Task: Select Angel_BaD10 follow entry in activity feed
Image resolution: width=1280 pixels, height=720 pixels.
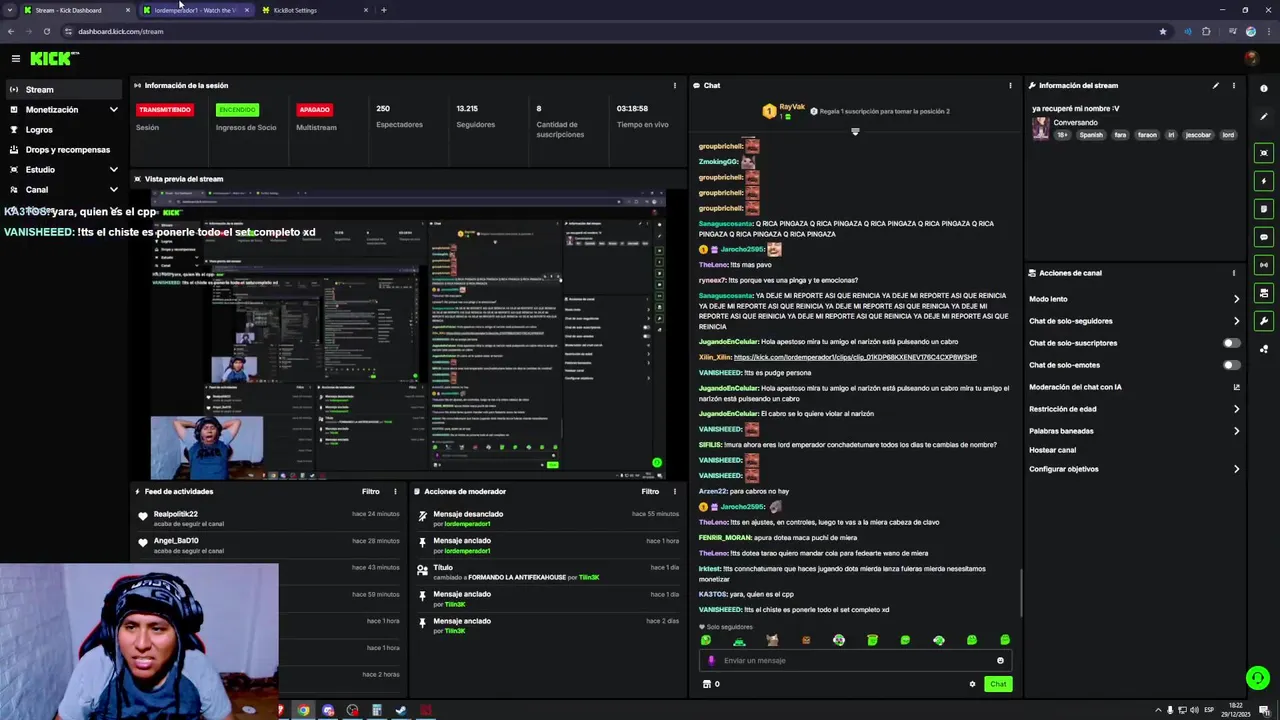Action: click(x=269, y=545)
